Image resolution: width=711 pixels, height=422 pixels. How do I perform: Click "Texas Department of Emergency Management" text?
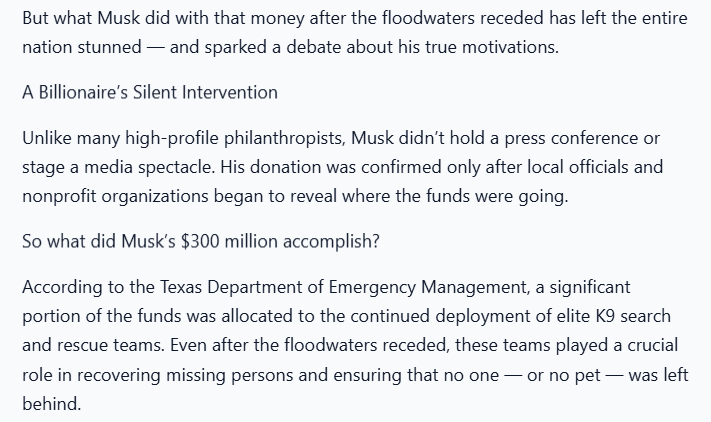(344, 287)
